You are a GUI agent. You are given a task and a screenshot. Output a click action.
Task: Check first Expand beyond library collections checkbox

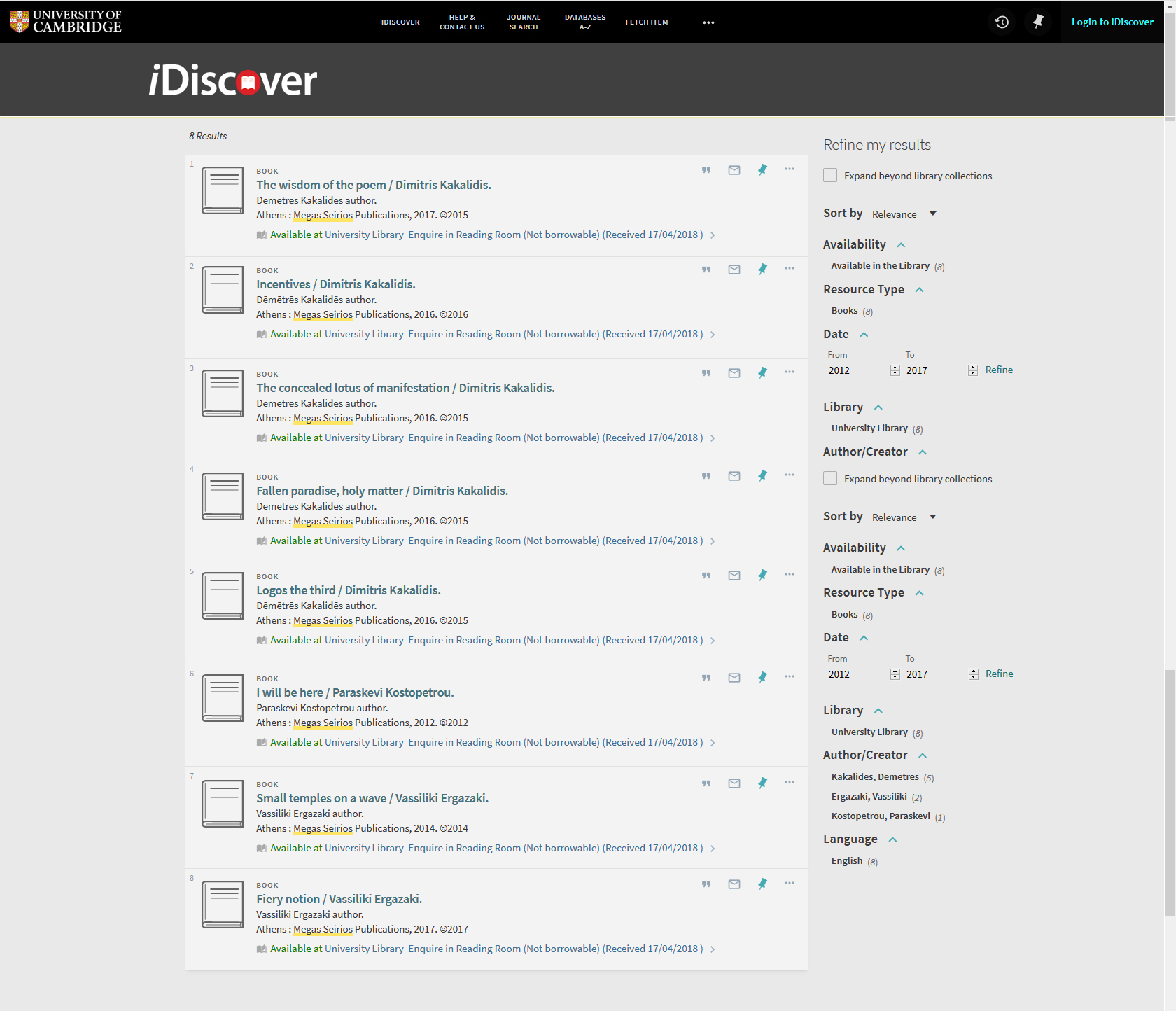pyautogui.click(x=830, y=175)
